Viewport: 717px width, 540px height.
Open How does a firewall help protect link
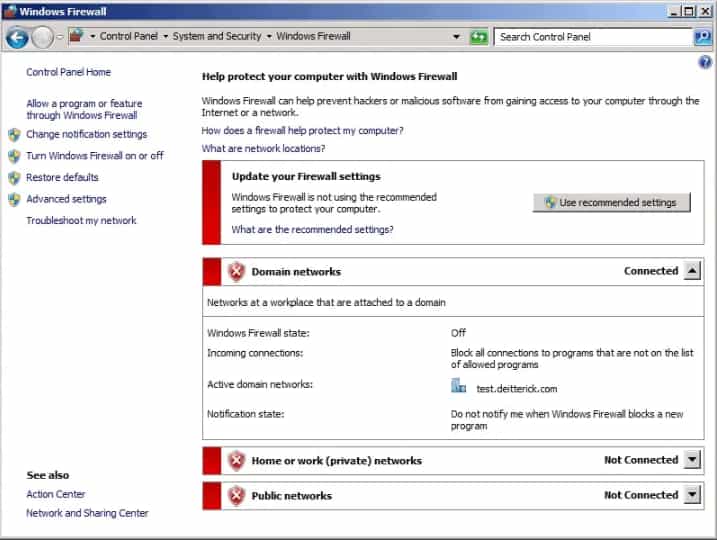coord(302,131)
